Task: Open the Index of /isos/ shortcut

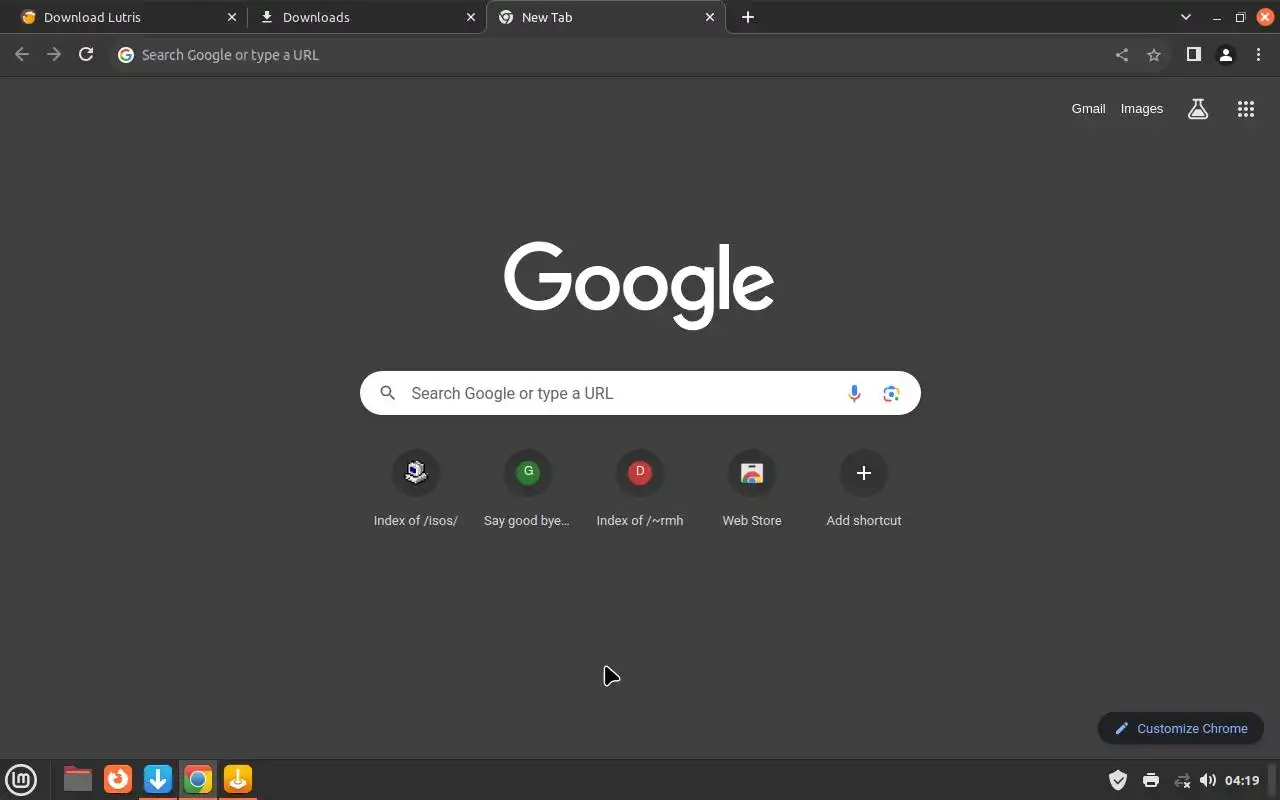Action: pyautogui.click(x=416, y=490)
